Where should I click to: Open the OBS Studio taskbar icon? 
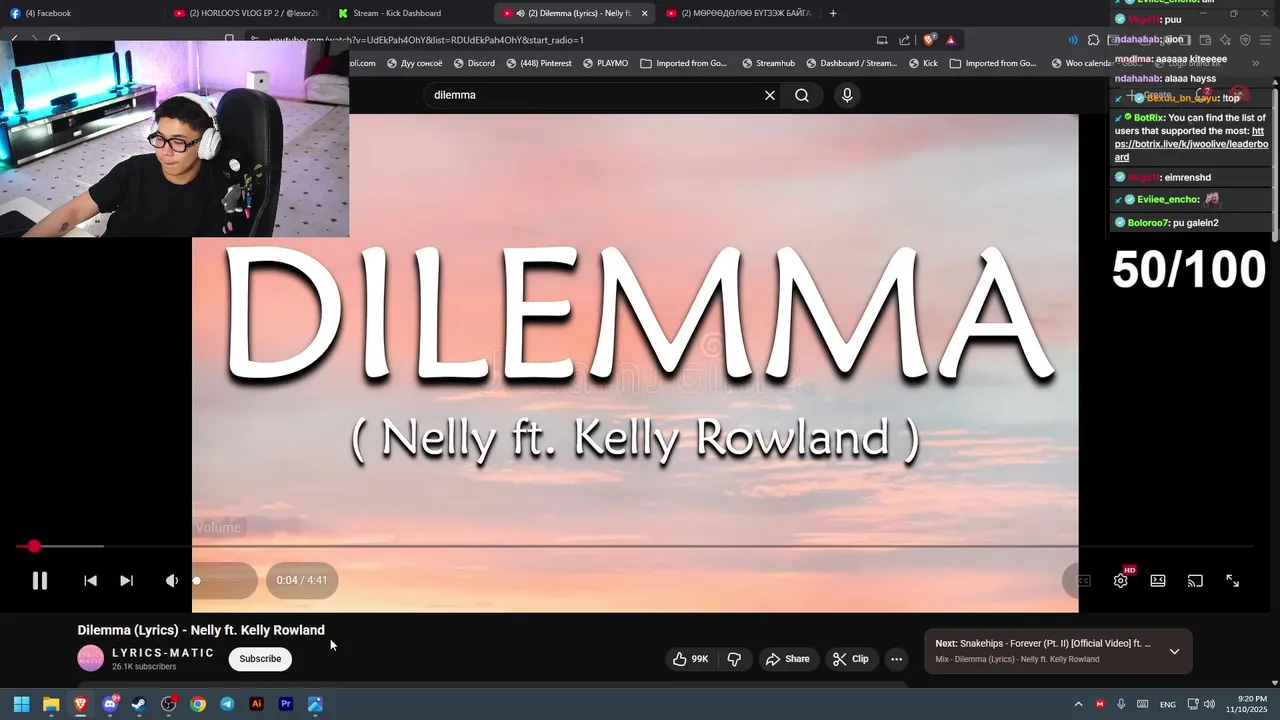coord(168,704)
